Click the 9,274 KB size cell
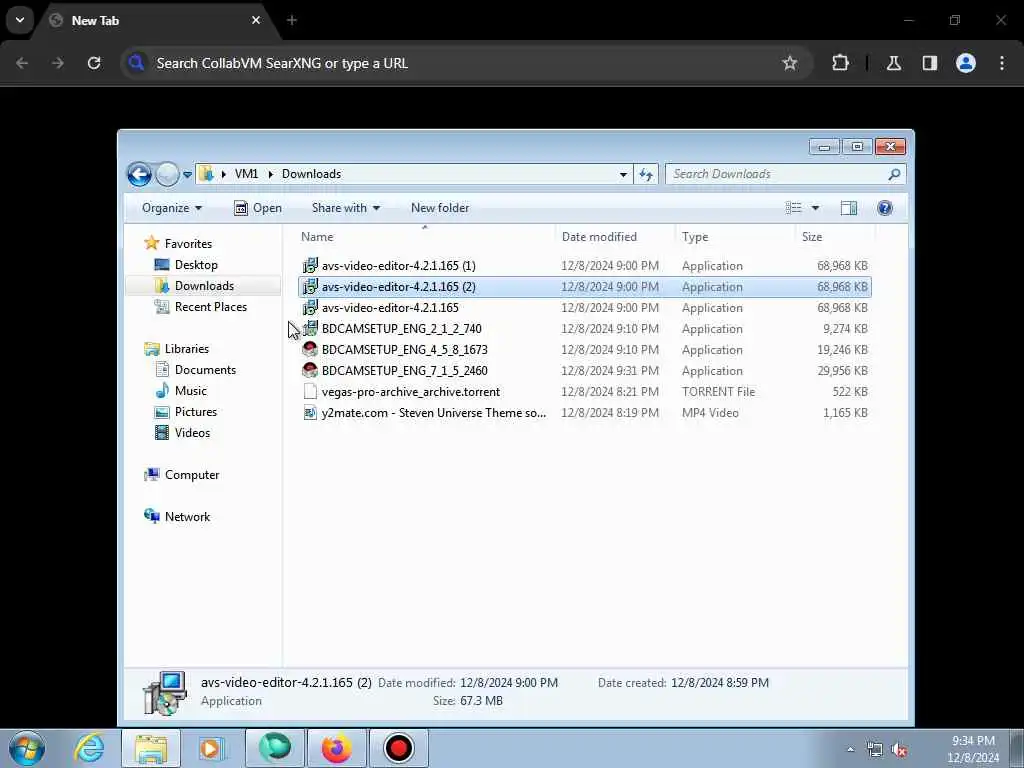The width and height of the screenshot is (1024, 768). coord(845,328)
